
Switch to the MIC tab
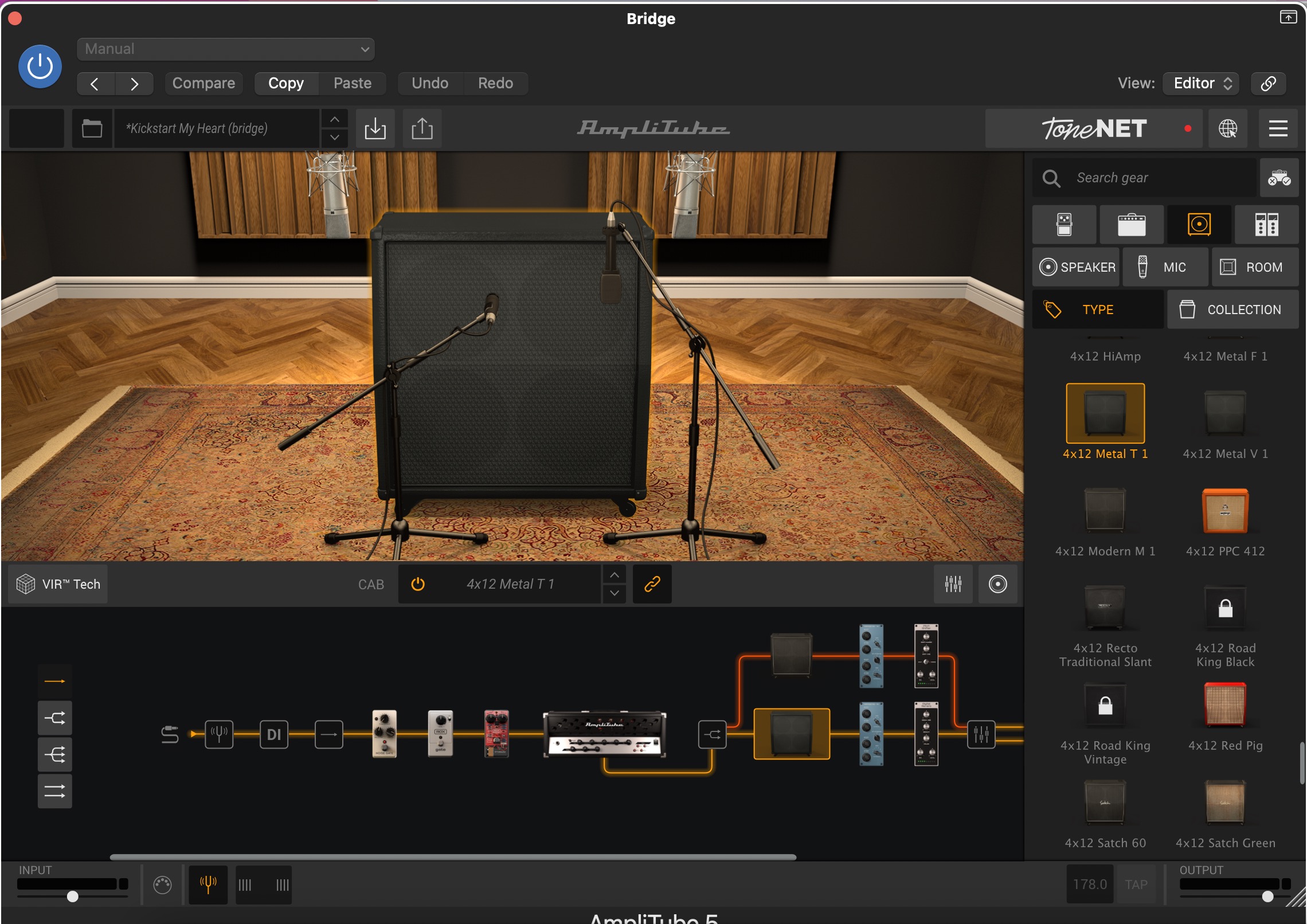[x=1165, y=267]
